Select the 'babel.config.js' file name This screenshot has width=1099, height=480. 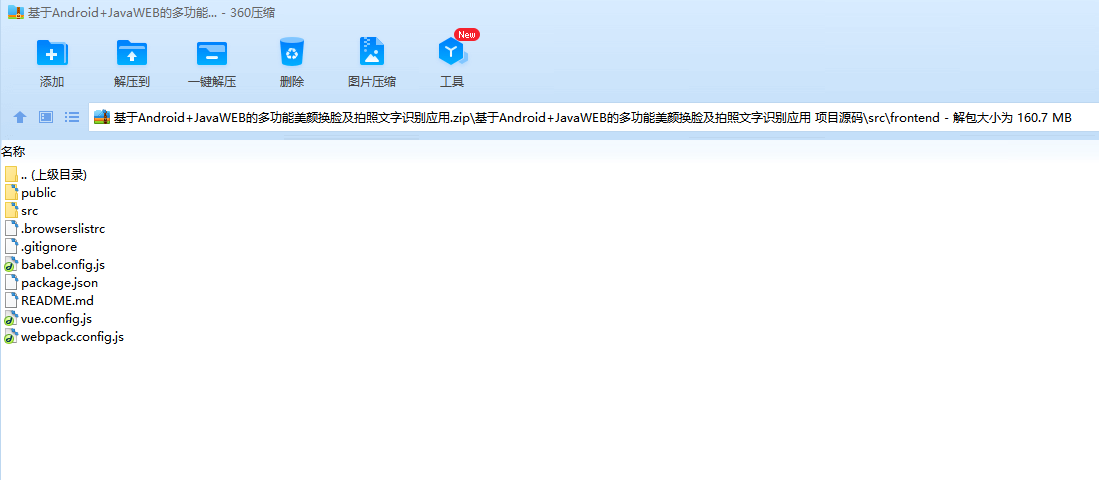pyautogui.click(x=63, y=265)
